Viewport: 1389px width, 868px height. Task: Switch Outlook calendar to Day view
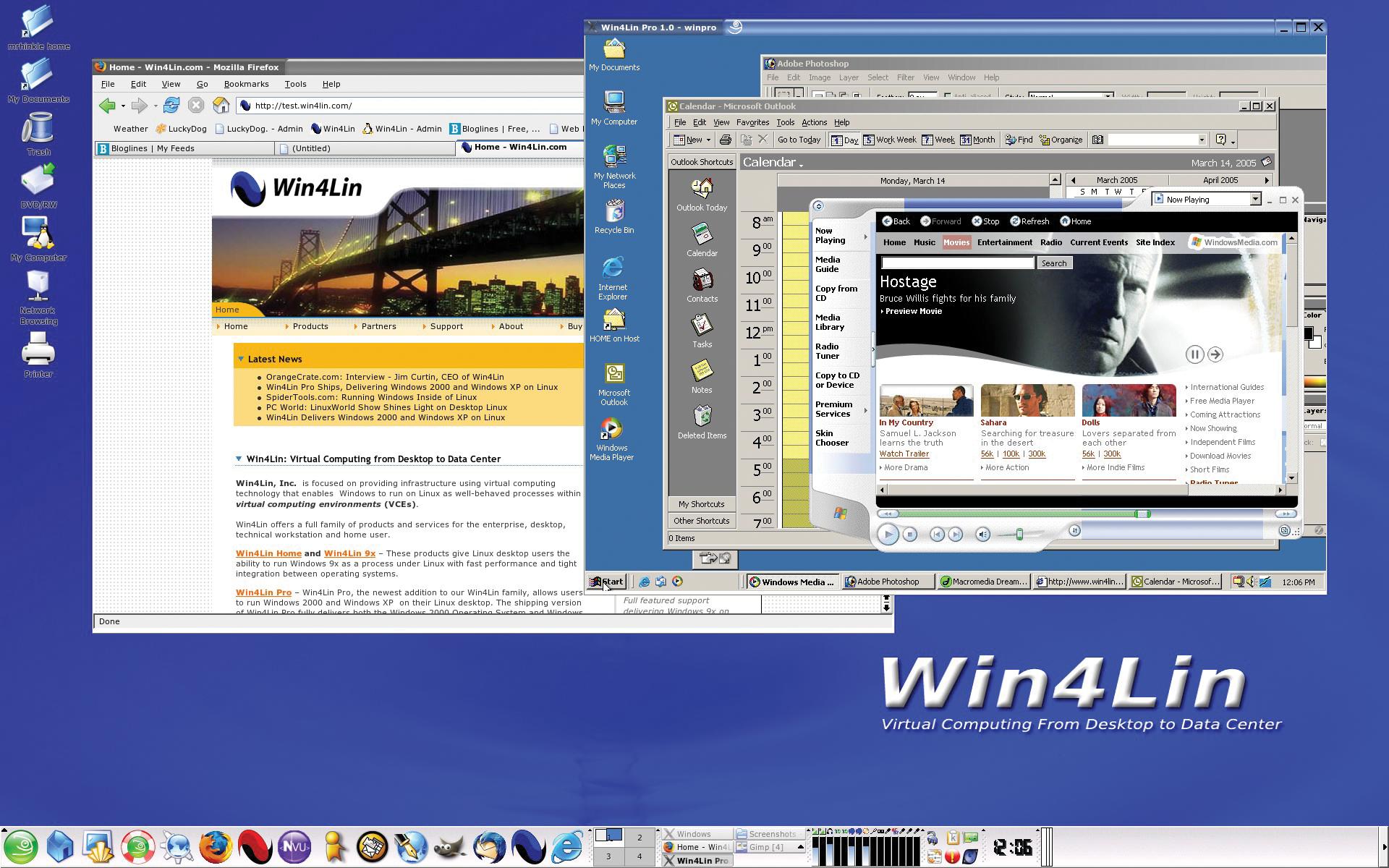click(844, 140)
